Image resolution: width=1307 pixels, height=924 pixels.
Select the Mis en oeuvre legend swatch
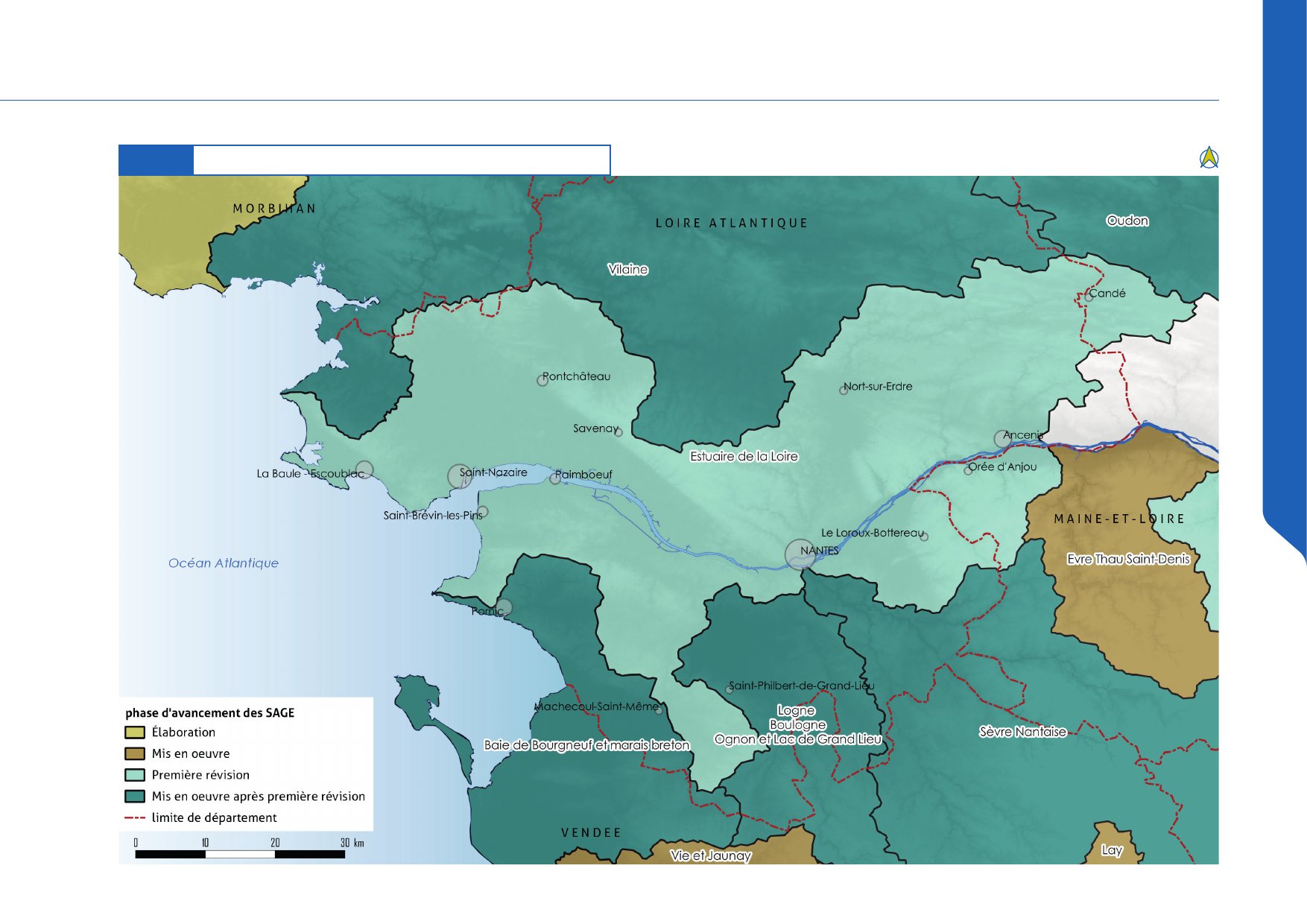click(x=135, y=753)
